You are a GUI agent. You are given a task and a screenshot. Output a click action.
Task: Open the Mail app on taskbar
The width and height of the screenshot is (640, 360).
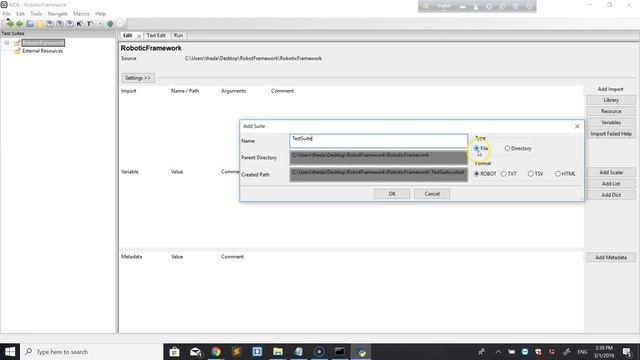(195, 351)
